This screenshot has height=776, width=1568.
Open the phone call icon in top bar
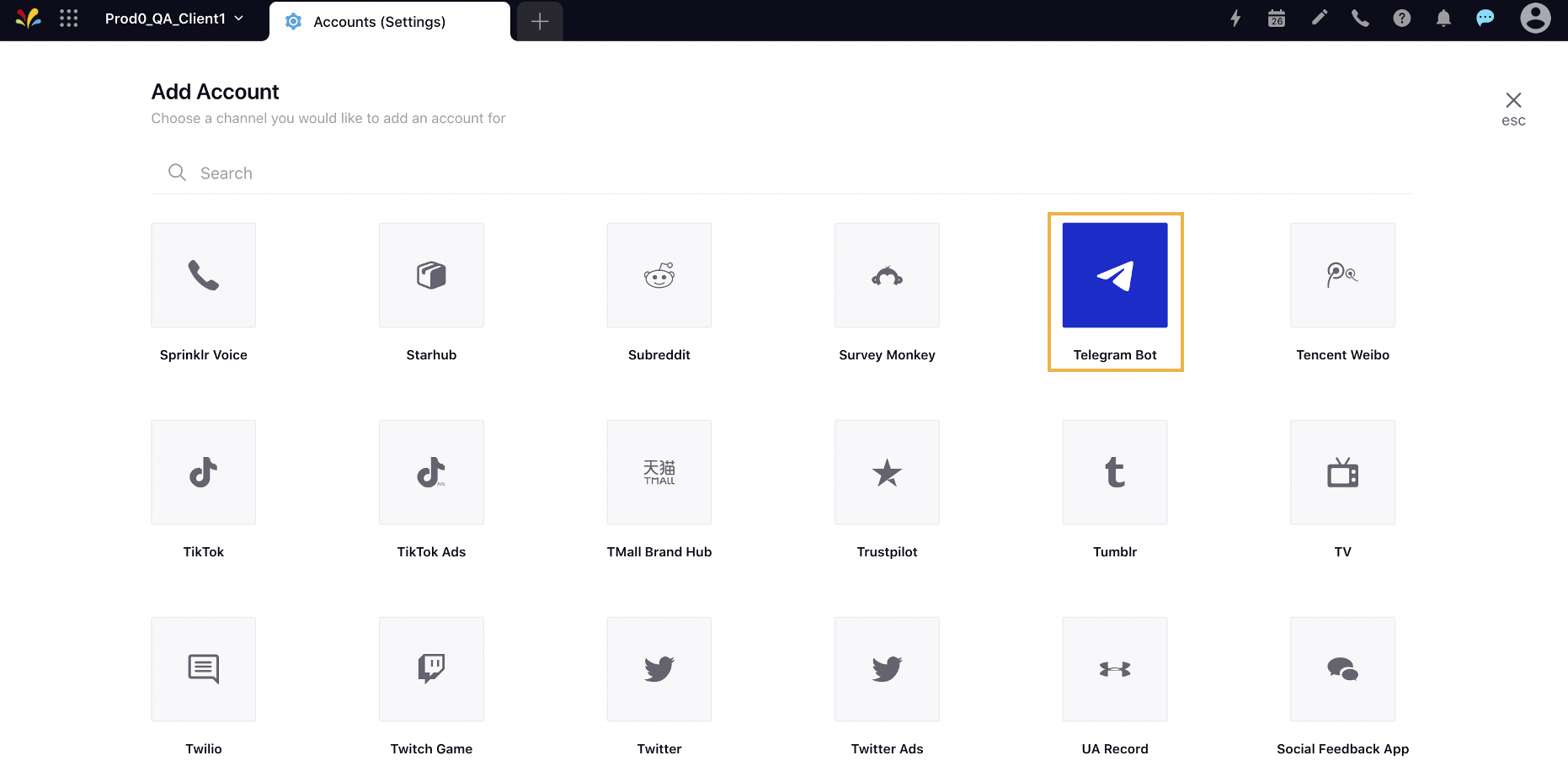point(1360,19)
